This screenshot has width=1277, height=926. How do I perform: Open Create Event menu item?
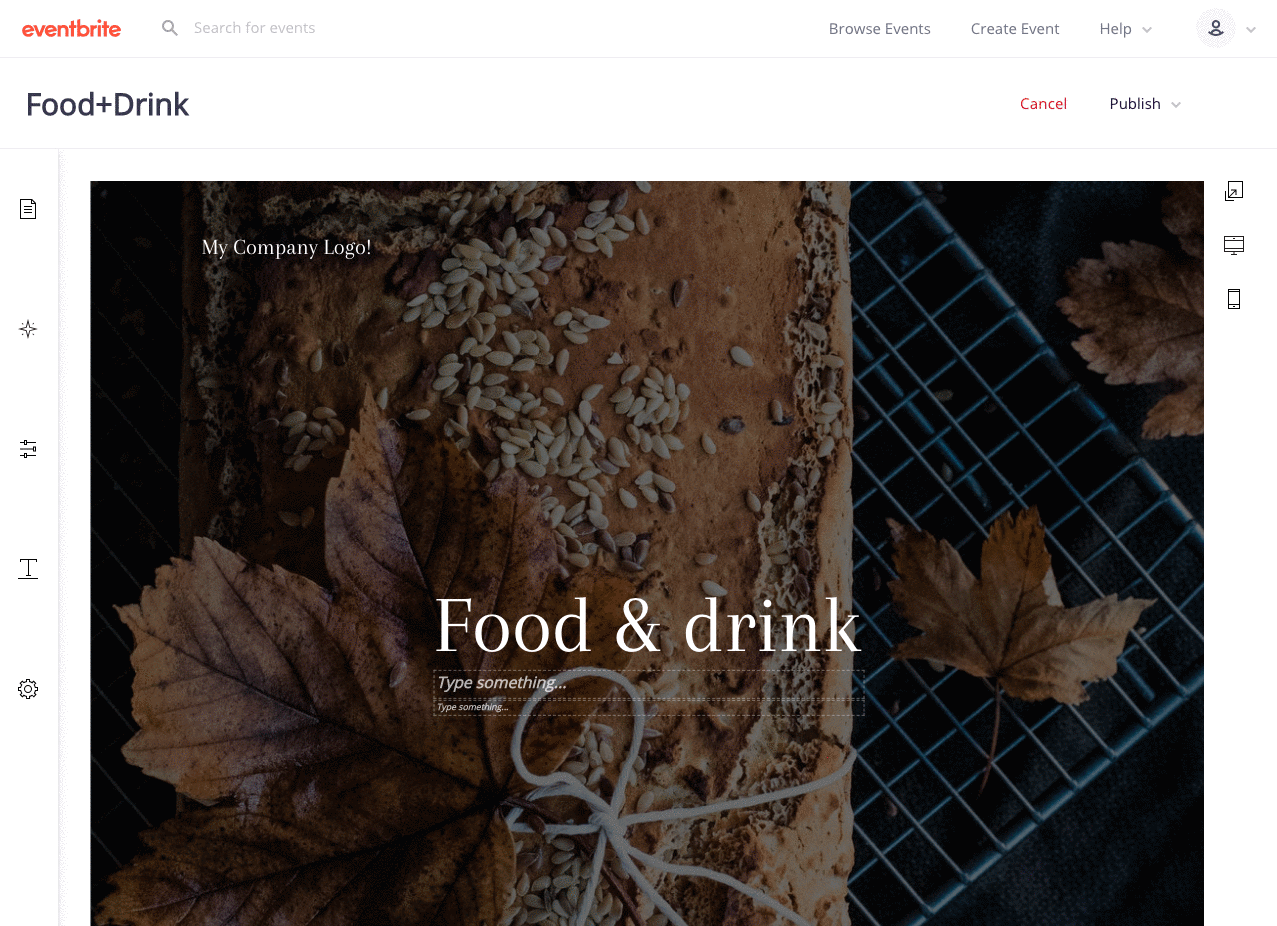1015,29
